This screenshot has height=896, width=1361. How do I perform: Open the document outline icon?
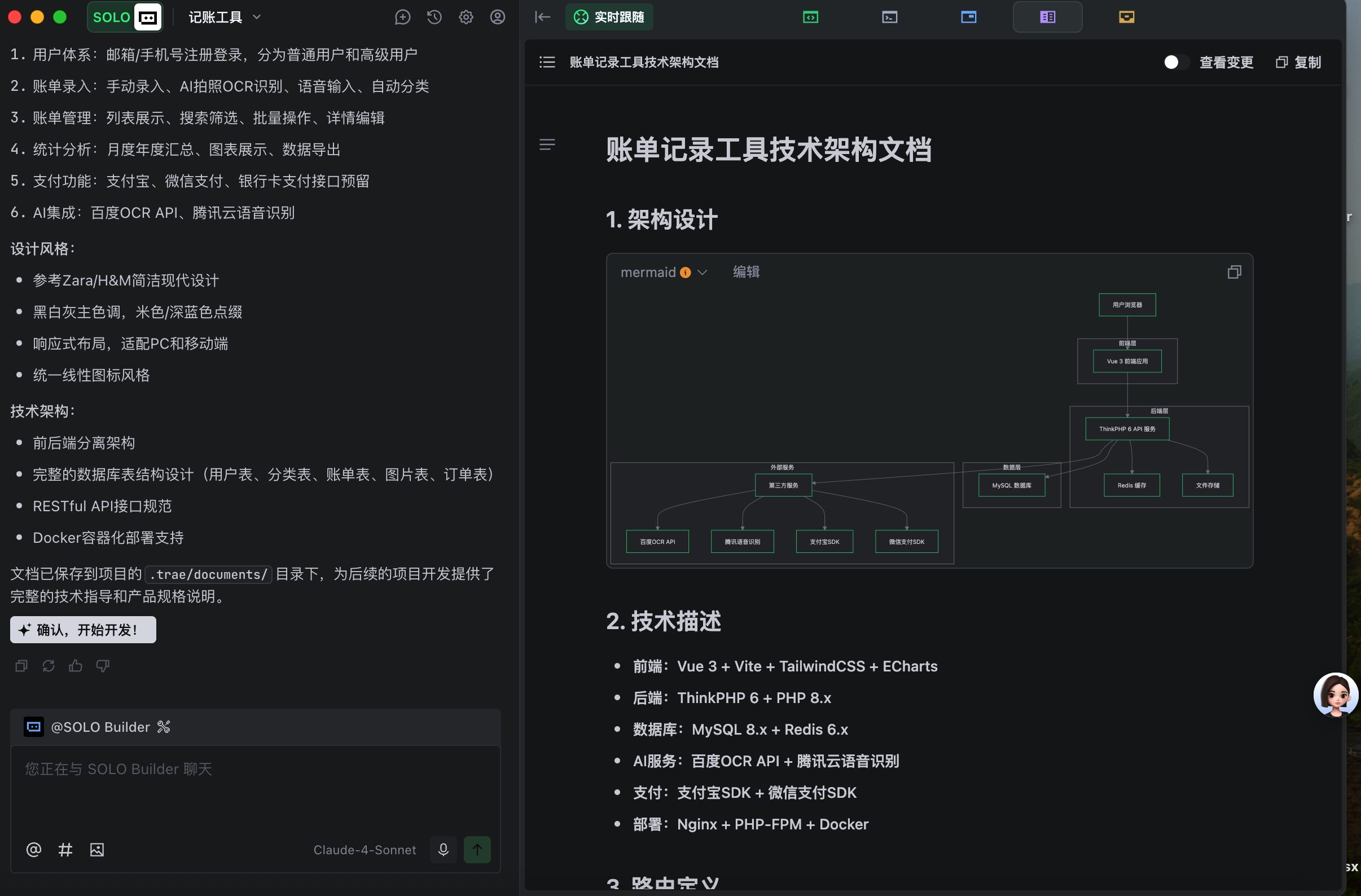coord(547,144)
